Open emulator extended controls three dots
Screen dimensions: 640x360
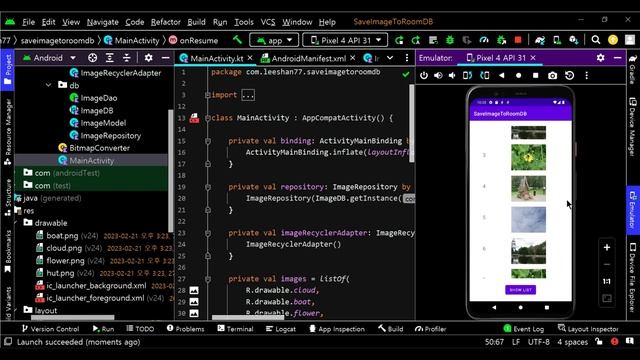point(587,76)
